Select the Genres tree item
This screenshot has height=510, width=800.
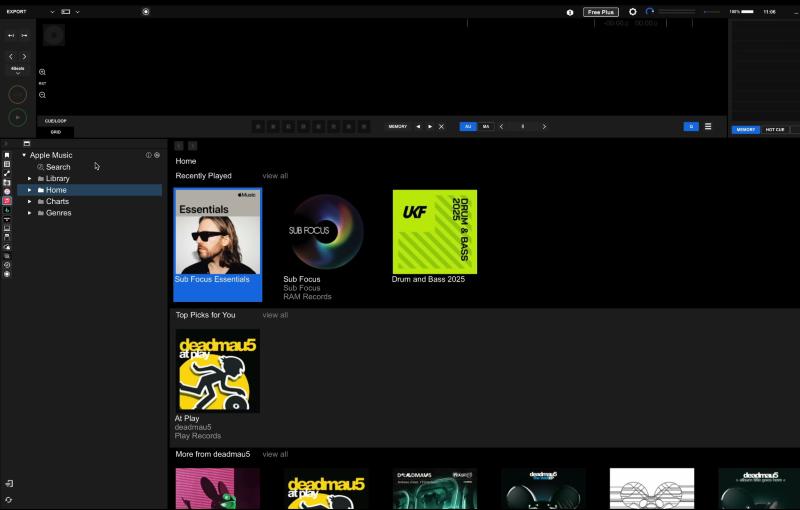(59, 213)
